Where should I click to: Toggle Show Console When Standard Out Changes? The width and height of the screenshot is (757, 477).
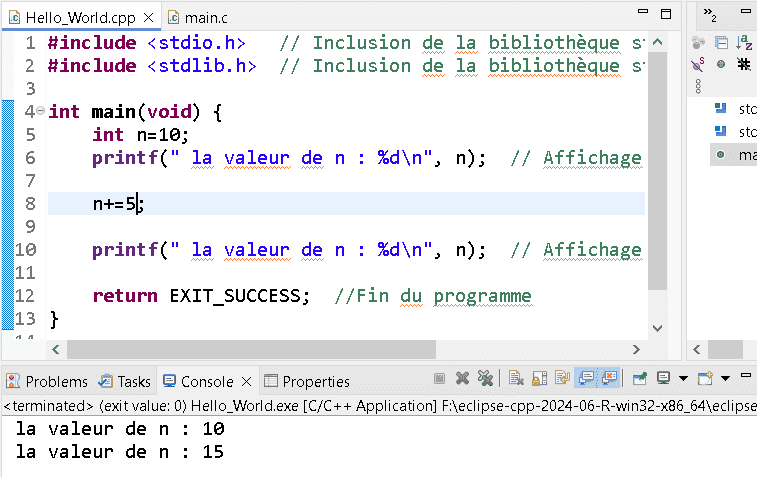587,379
